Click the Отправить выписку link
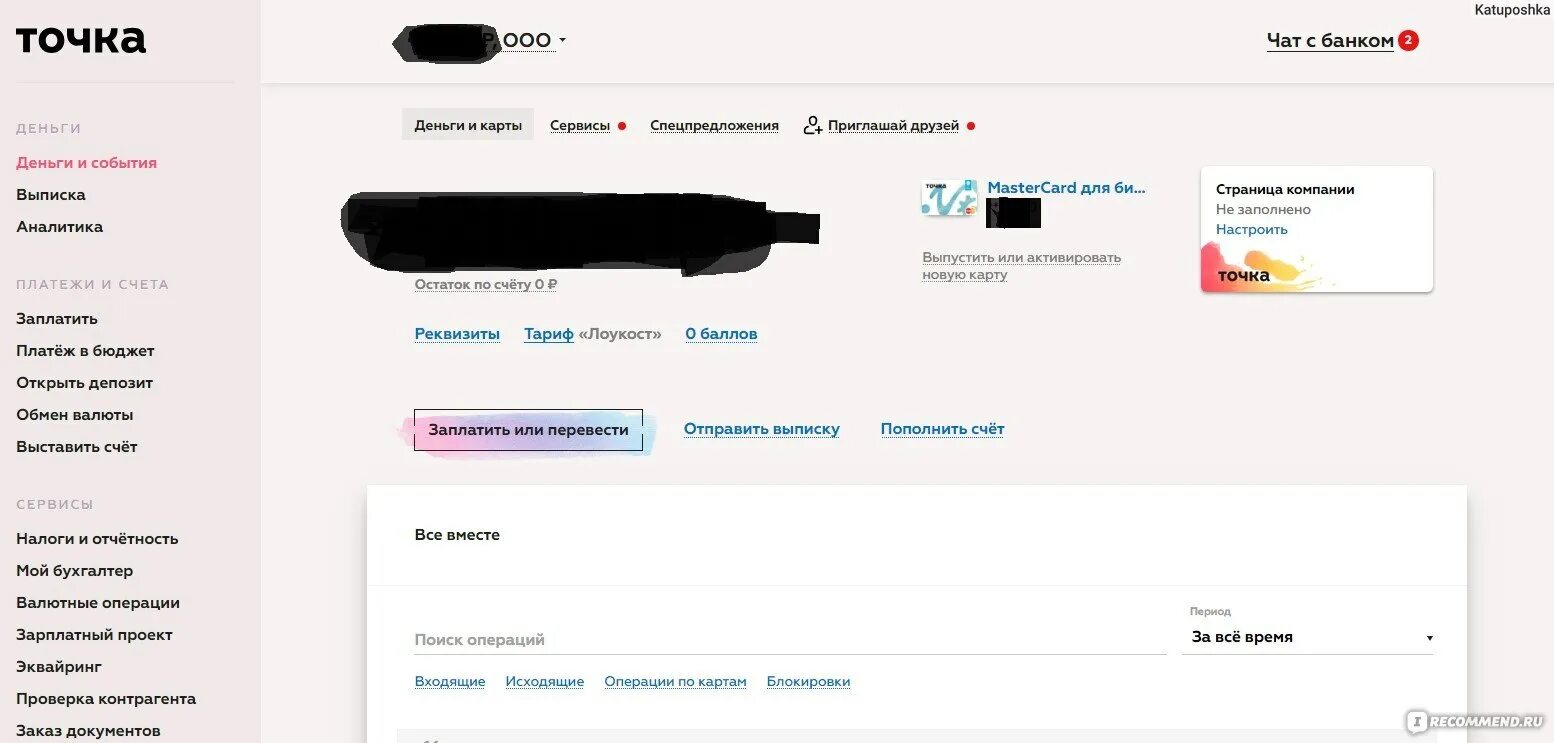 [762, 429]
